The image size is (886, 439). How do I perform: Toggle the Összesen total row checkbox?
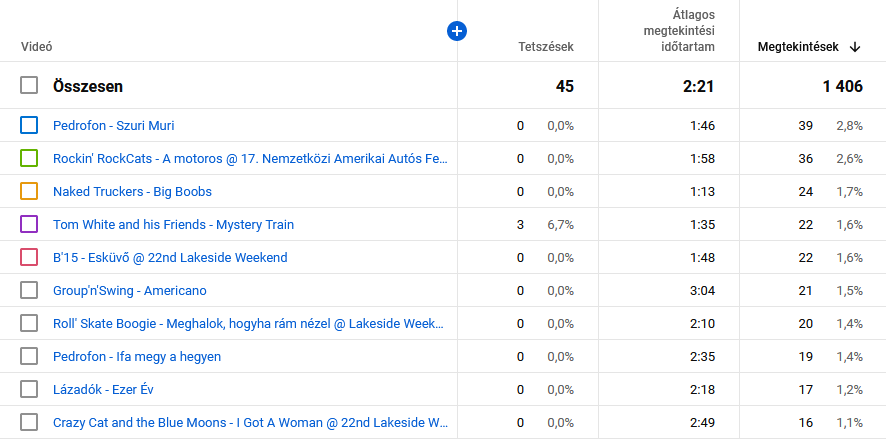29,86
